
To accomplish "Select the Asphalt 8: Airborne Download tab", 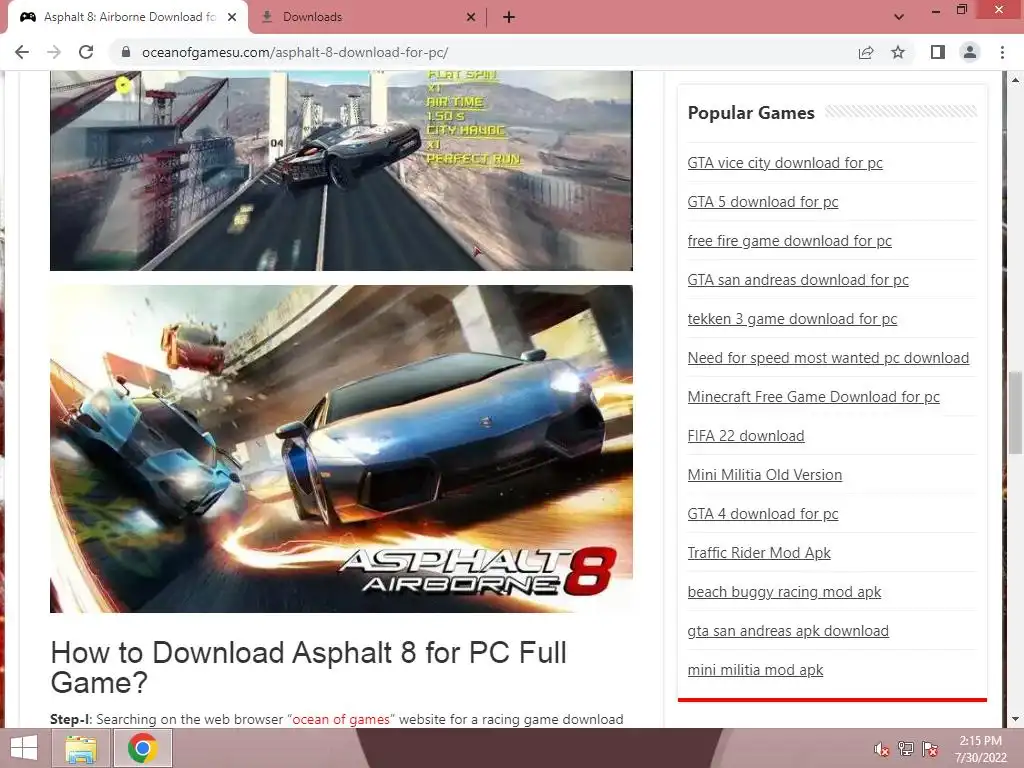I will [x=129, y=17].
